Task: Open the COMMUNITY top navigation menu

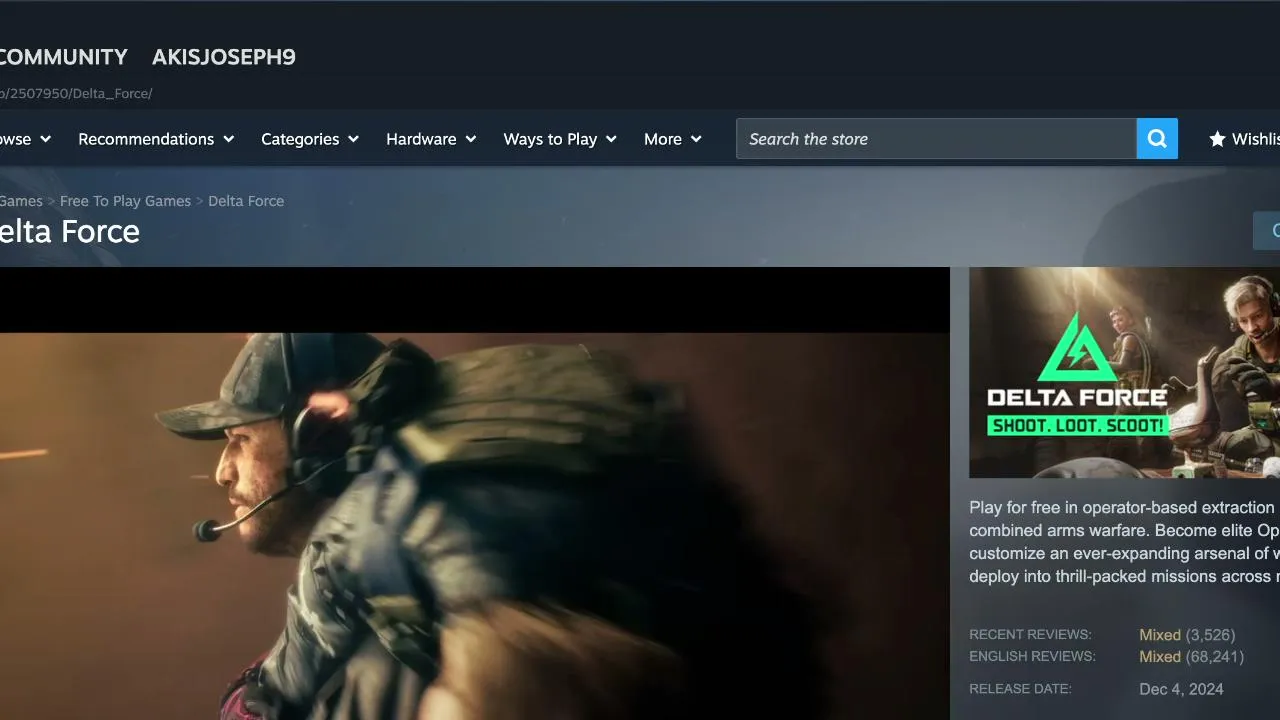Action: [x=64, y=57]
